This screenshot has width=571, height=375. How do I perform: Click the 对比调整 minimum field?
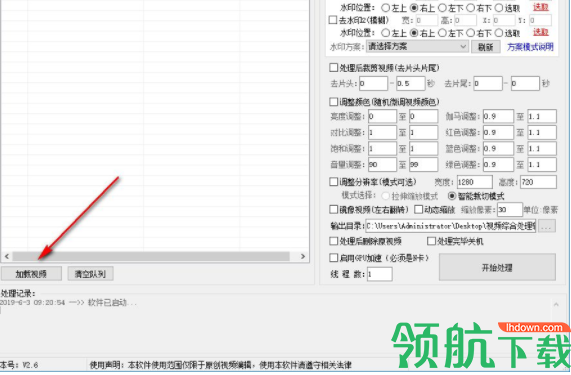[382, 133]
